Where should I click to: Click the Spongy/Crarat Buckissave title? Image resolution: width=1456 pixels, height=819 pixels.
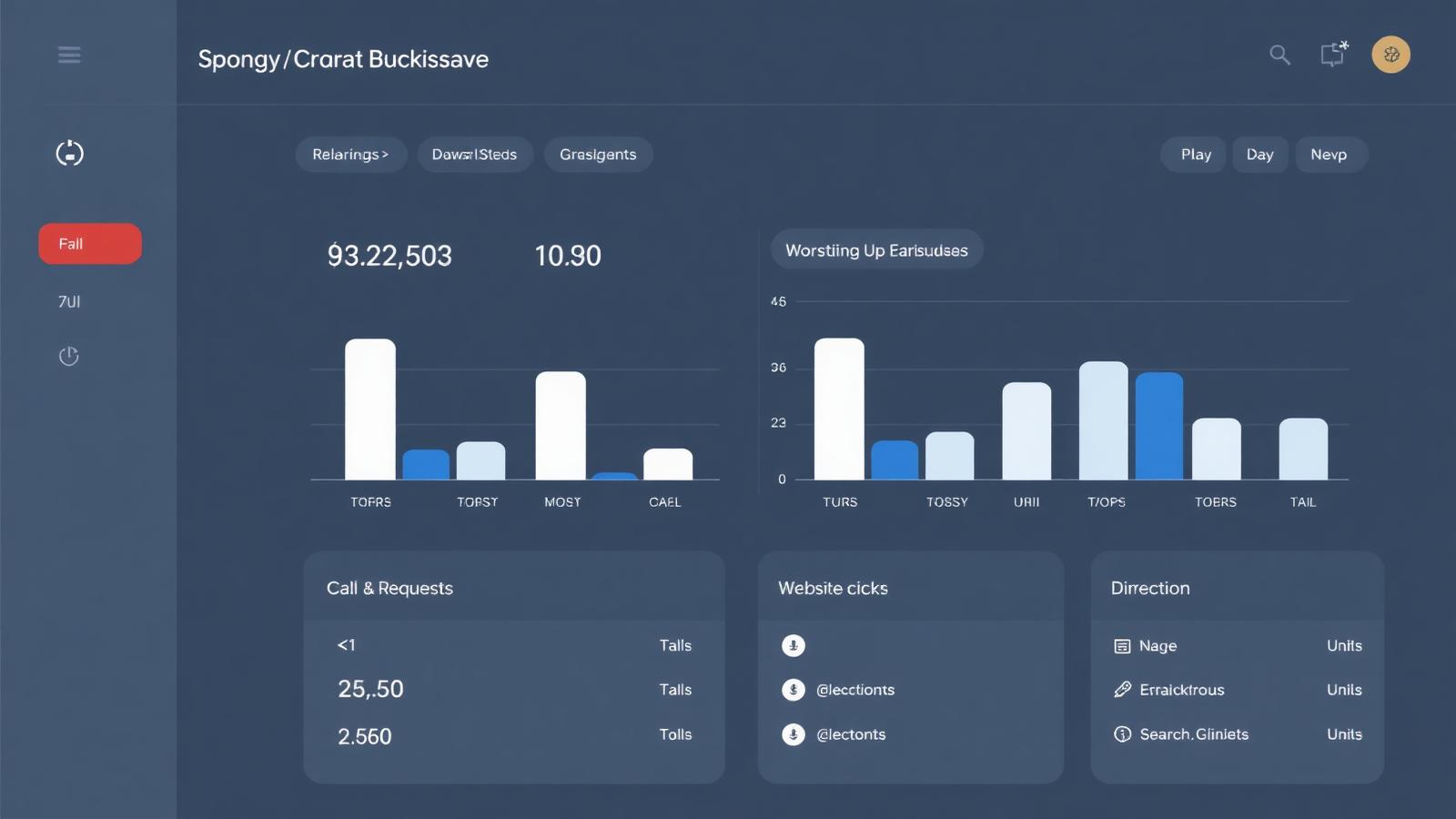pos(343,60)
